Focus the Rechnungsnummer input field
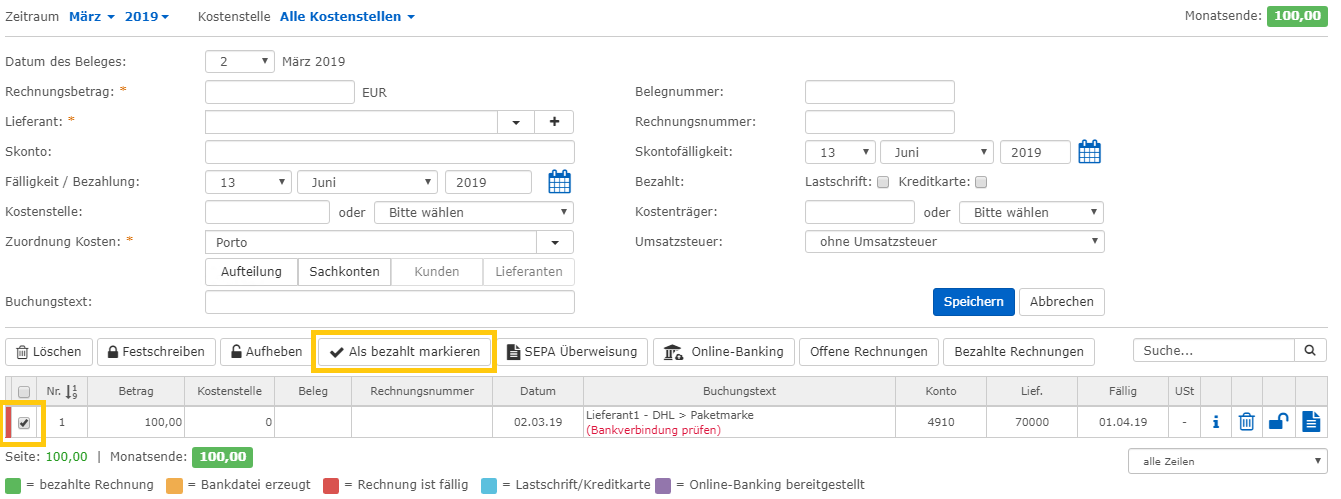Viewport: 1341px width, 499px height. coord(880,122)
